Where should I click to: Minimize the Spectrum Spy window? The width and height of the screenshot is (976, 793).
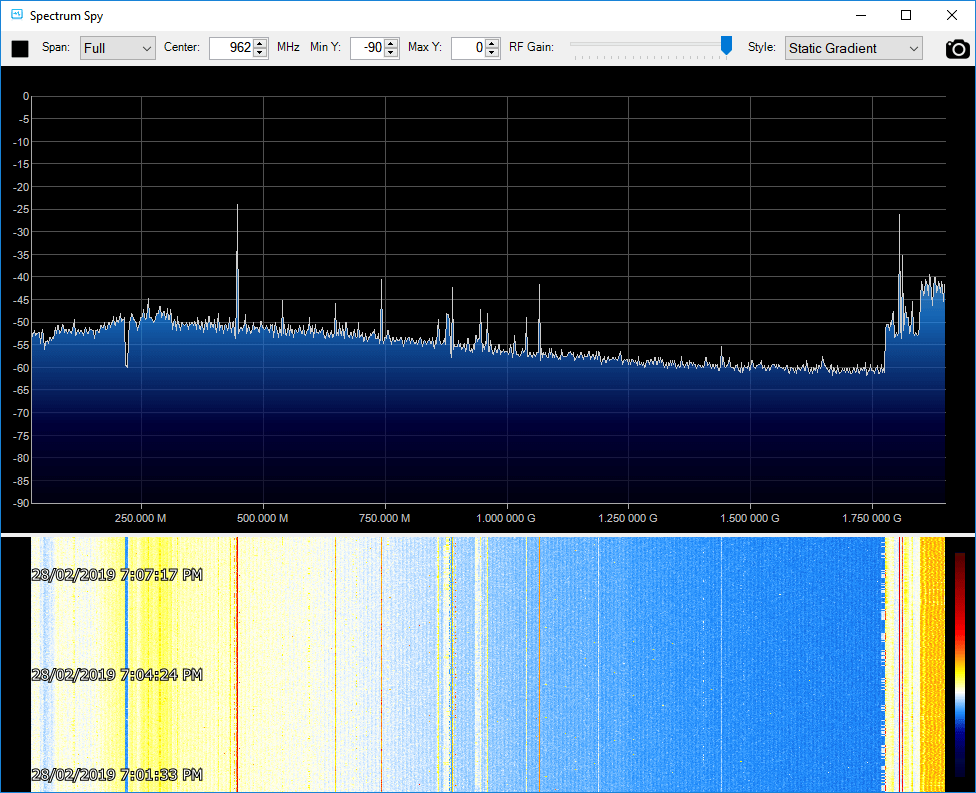[860, 15]
